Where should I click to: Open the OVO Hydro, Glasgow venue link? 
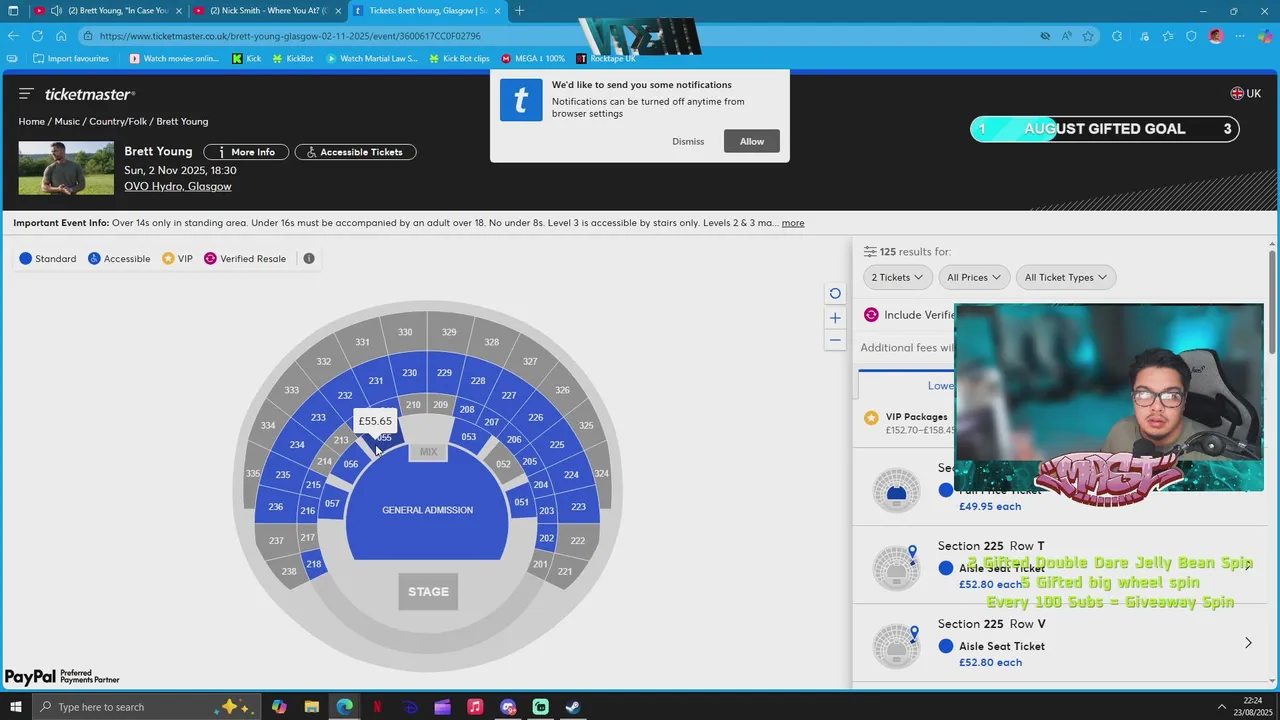tap(177, 186)
